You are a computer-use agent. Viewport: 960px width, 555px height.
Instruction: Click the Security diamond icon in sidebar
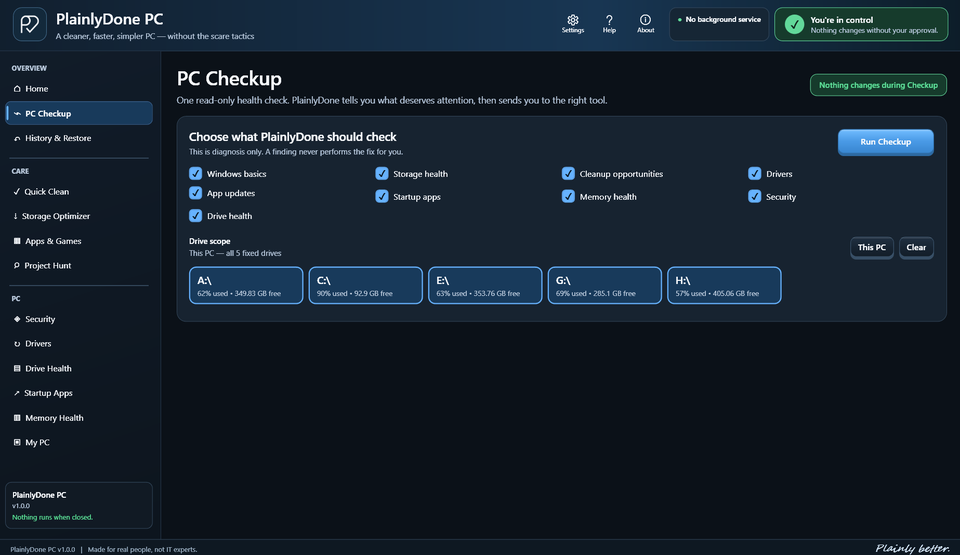pos(17,319)
